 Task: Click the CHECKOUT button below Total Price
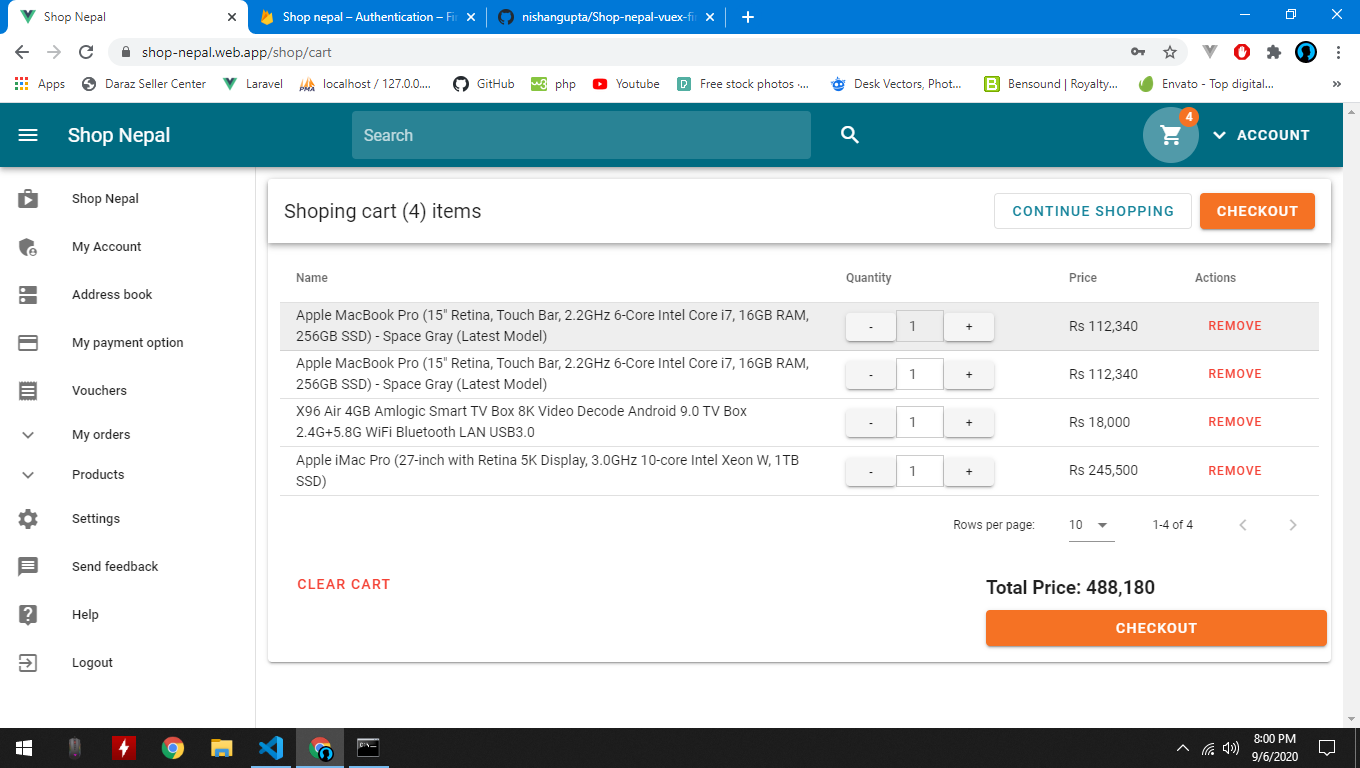tap(1156, 628)
